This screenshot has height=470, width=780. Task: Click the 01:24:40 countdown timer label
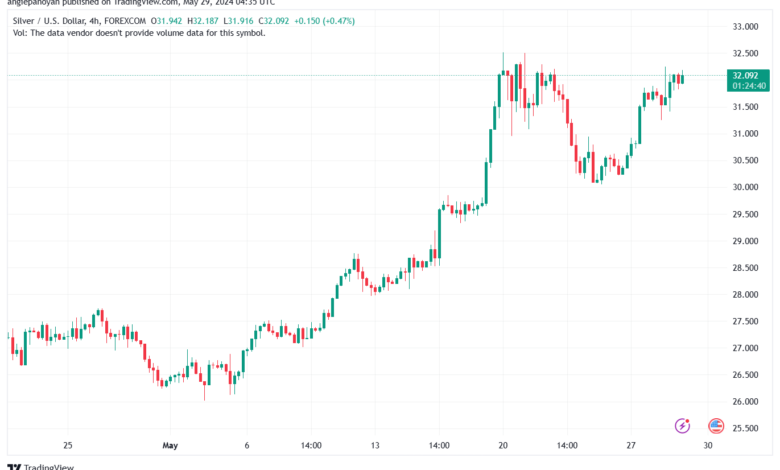[x=749, y=86]
